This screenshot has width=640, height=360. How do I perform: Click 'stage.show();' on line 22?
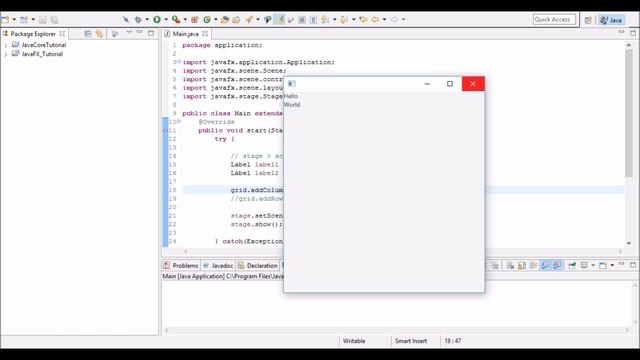click(256, 224)
